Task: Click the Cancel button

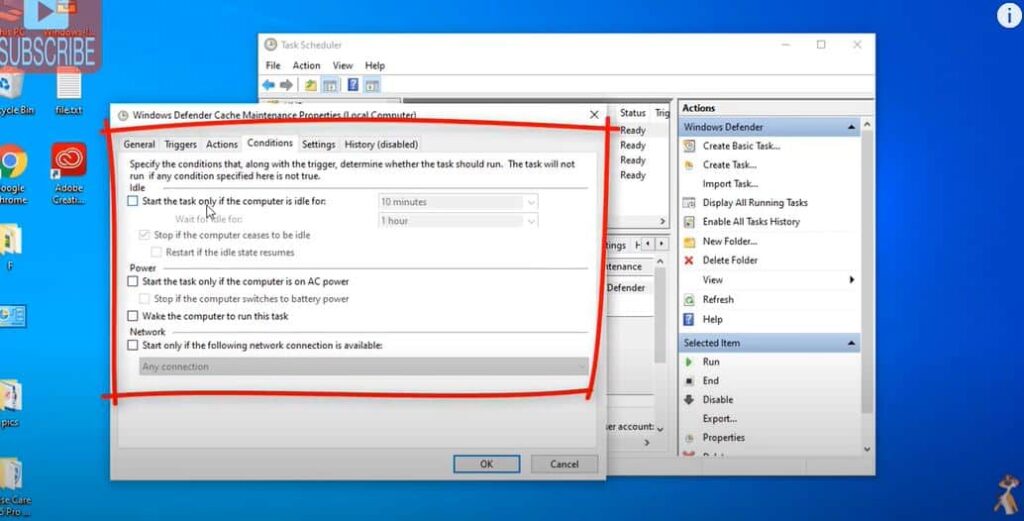Action: tap(564, 464)
